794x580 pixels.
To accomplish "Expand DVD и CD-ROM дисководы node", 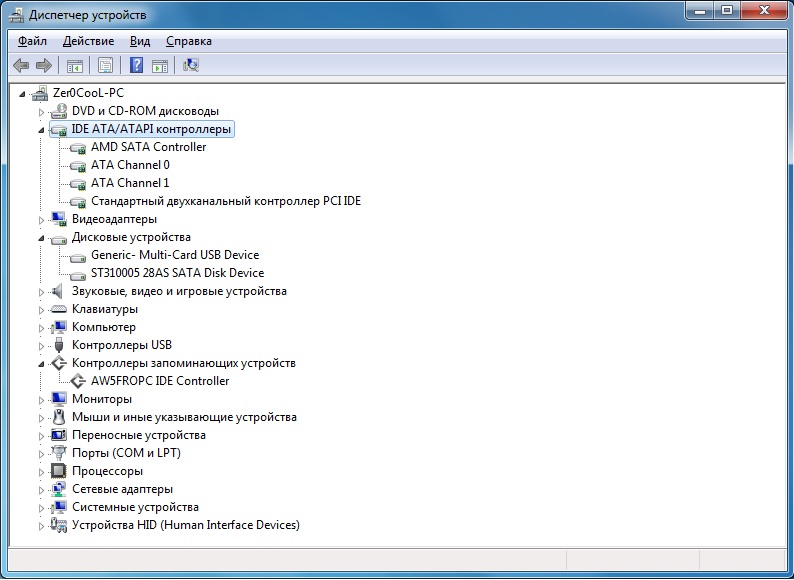I will pos(42,112).
